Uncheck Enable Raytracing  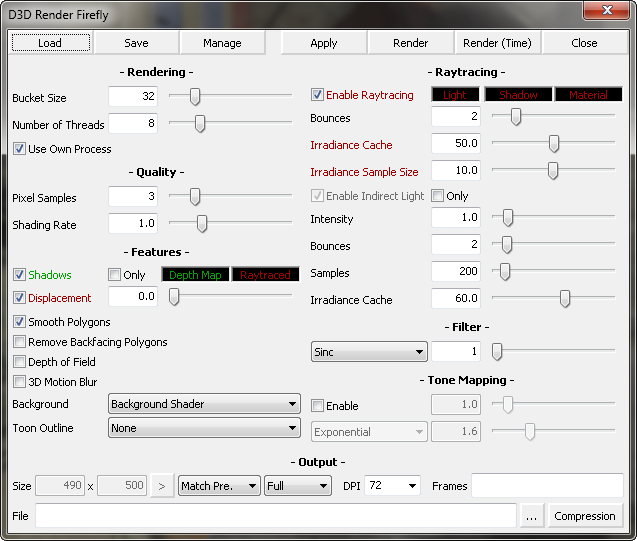[x=318, y=95]
